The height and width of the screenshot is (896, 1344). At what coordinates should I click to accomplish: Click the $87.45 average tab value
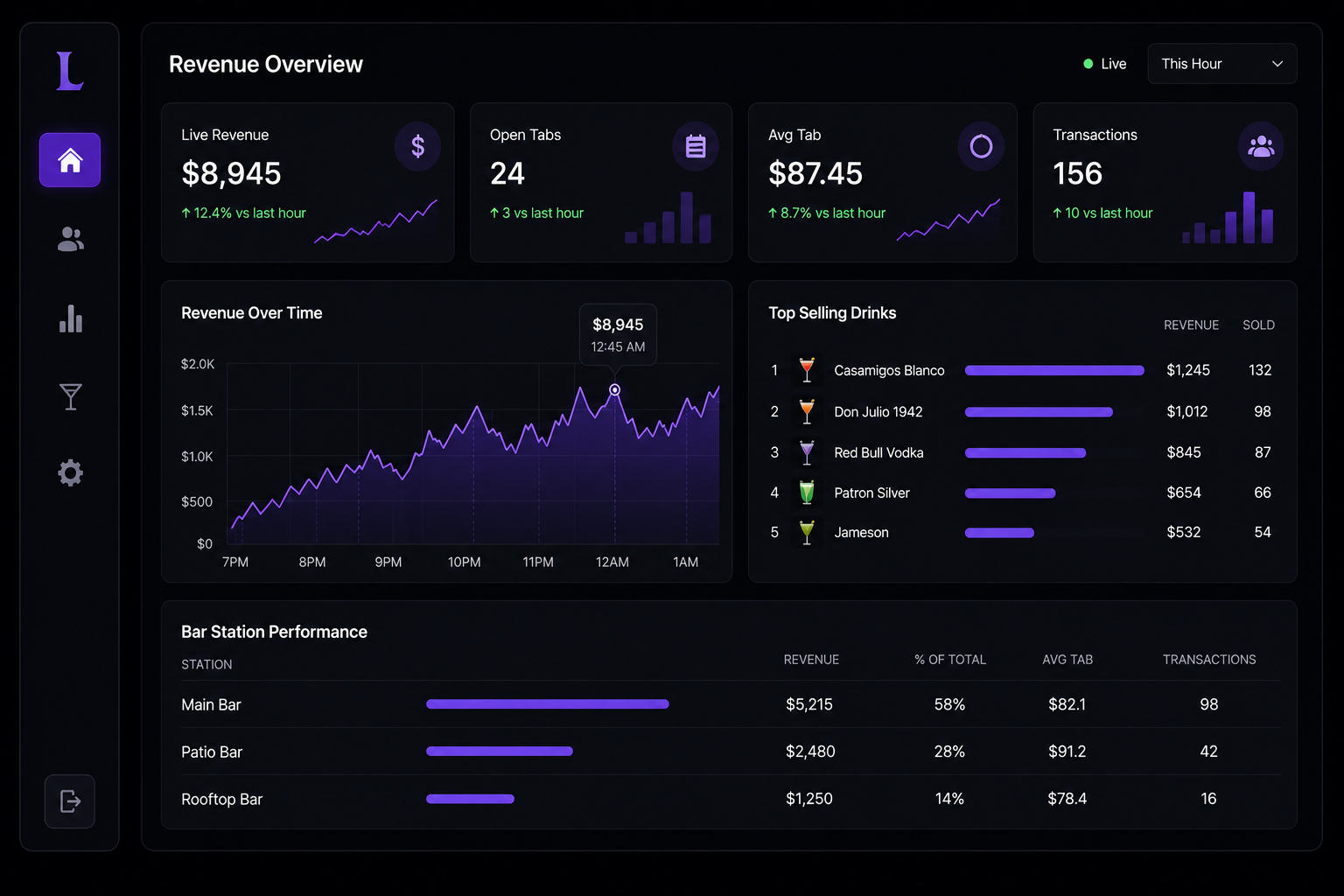[x=815, y=173]
